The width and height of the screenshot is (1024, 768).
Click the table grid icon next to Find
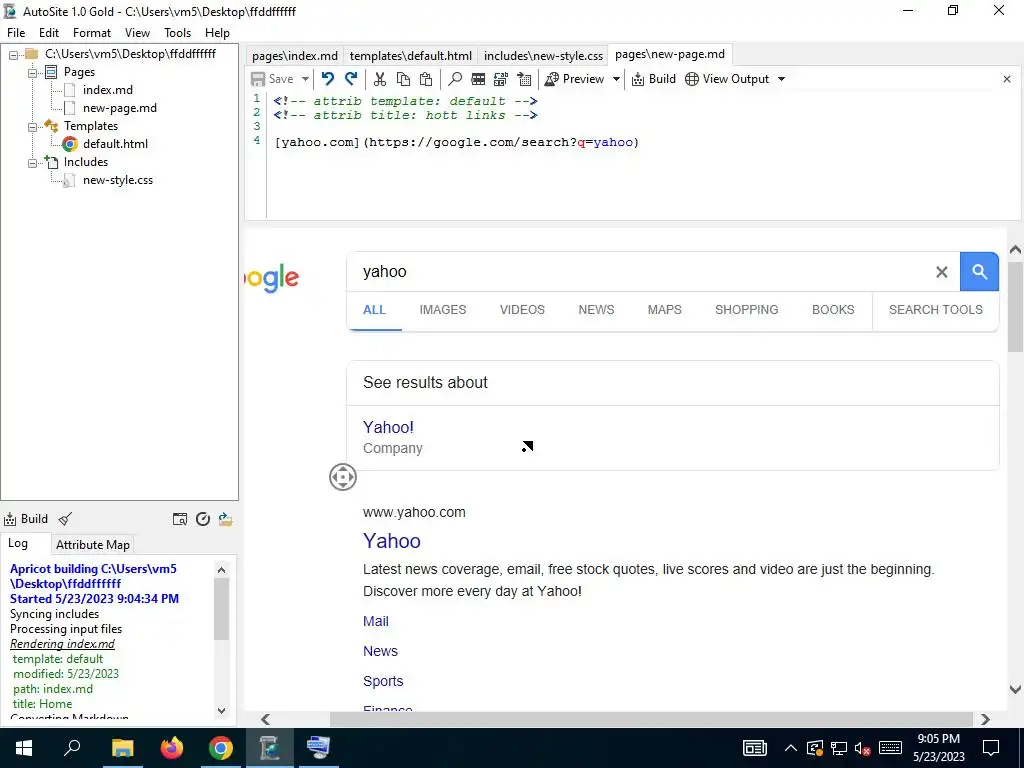coord(478,79)
